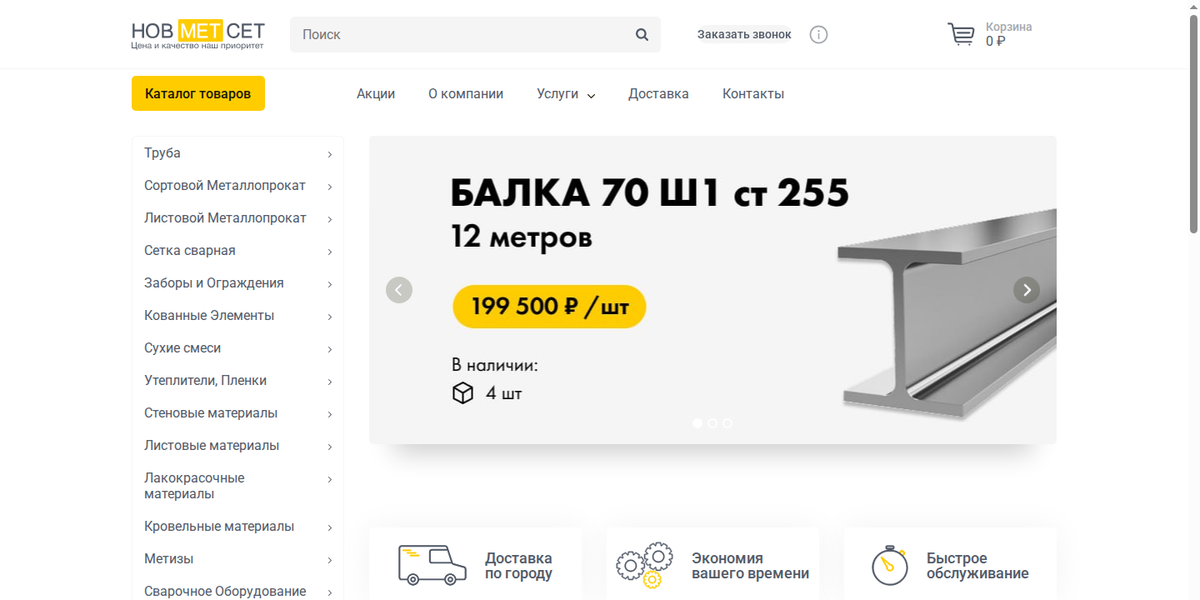Open the Доставка menu item
1200x600 pixels.
[658, 94]
